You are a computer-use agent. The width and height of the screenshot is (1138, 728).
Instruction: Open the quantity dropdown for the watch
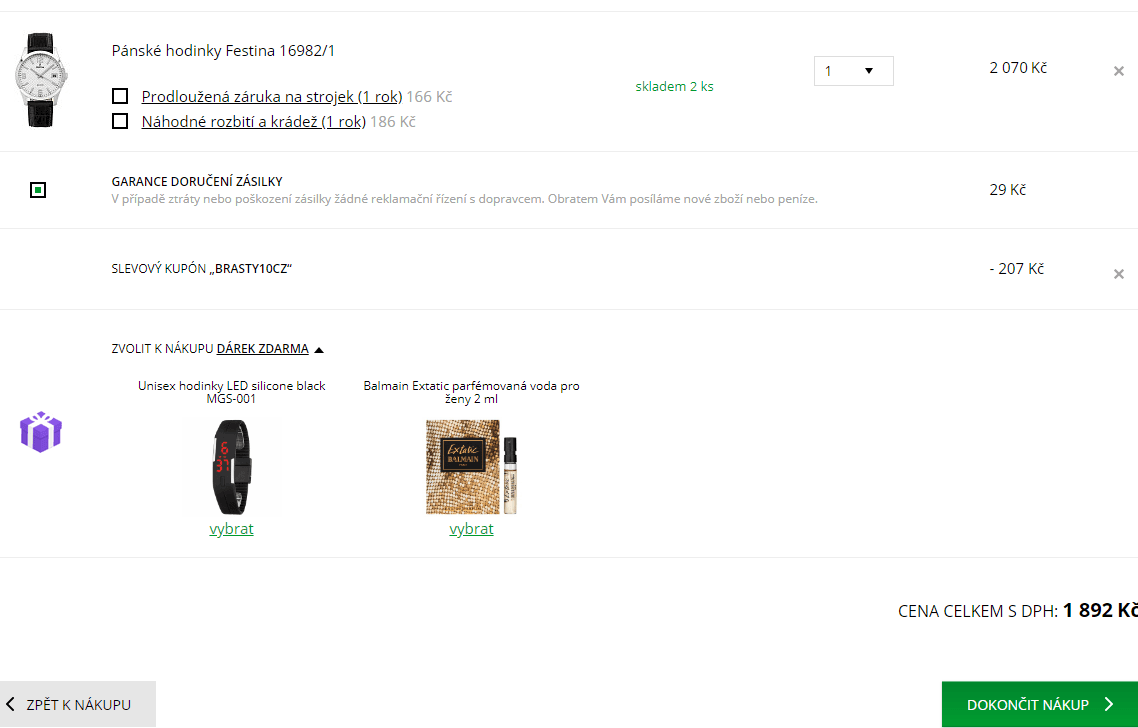pos(853,71)
